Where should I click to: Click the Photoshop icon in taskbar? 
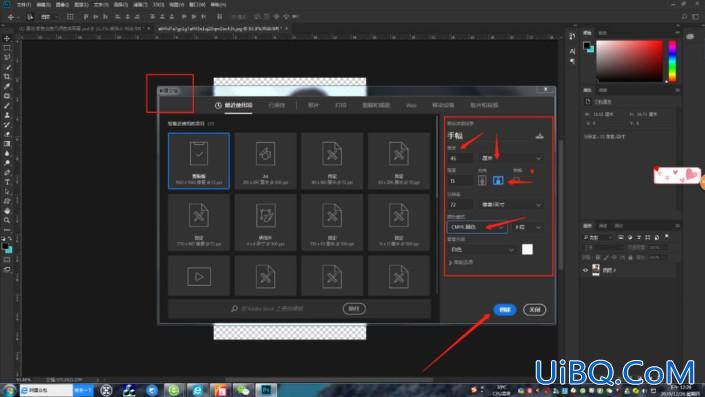[x=266, y=390]
